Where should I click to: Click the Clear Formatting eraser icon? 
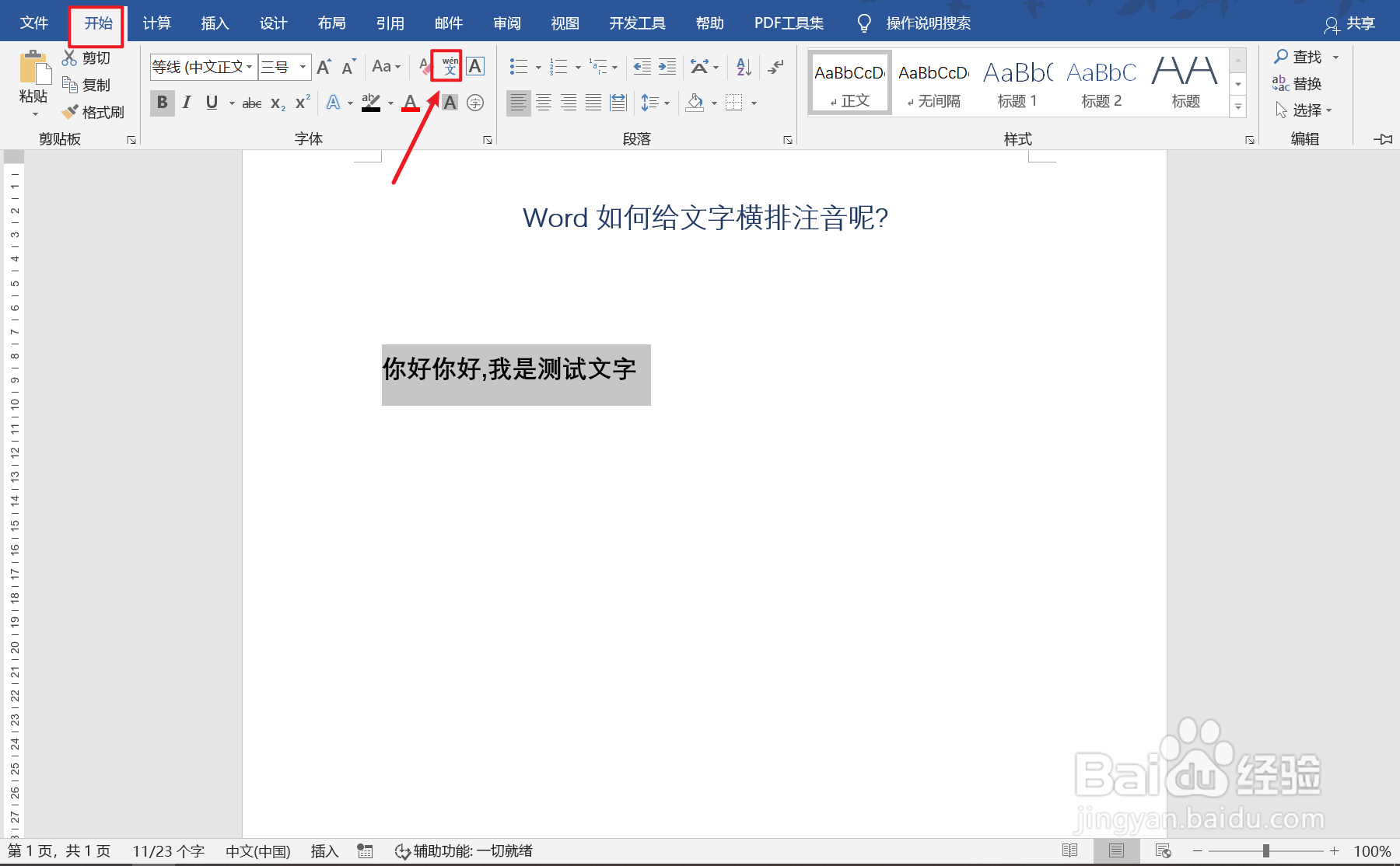click(425, 66)
